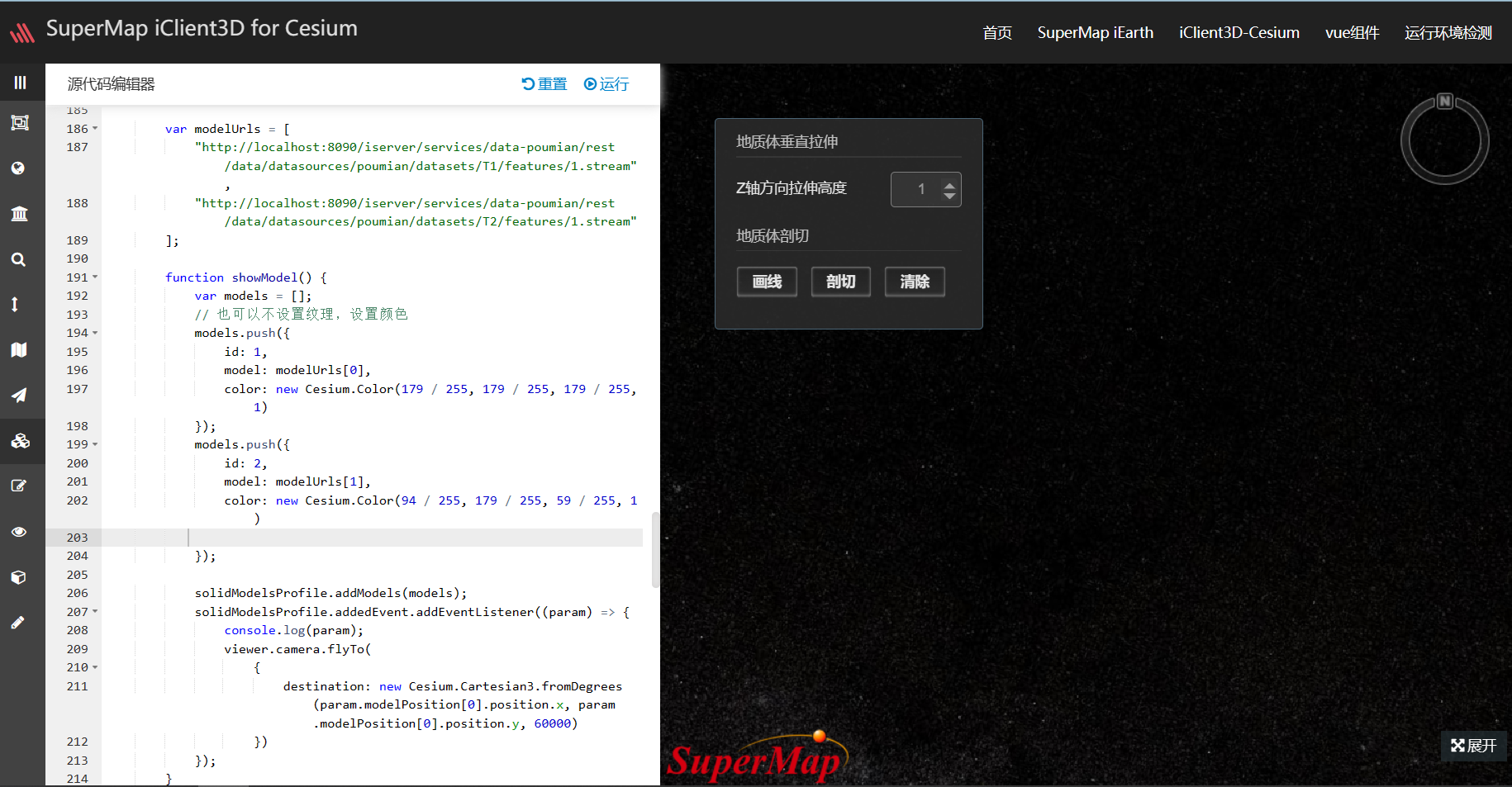Click the 画线 draw line button
The height and width of the screenshot is (787, 1512).
coord(767,282)
